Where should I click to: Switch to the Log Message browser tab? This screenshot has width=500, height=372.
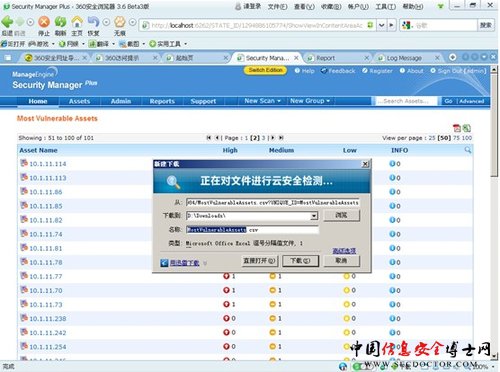[409, 58]
